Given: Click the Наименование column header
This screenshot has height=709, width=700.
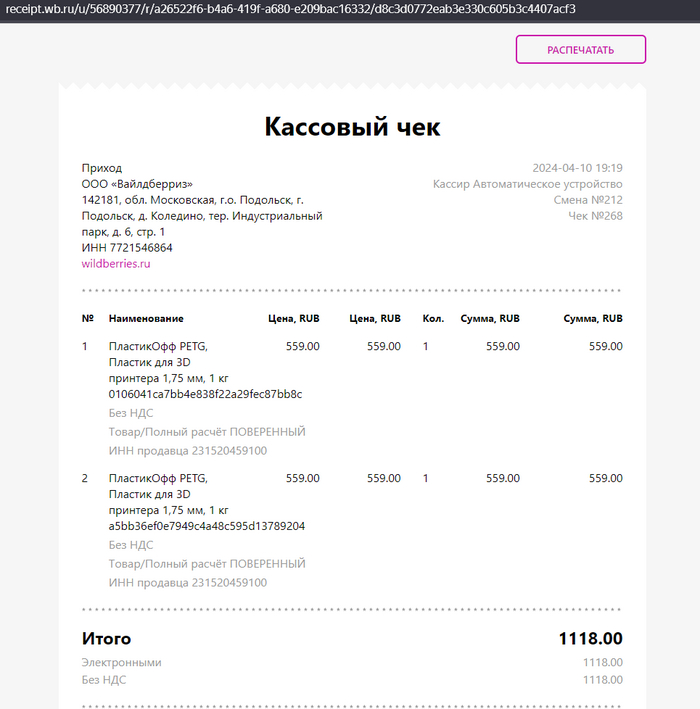Looking at the screenshot, I should [146, 319].
